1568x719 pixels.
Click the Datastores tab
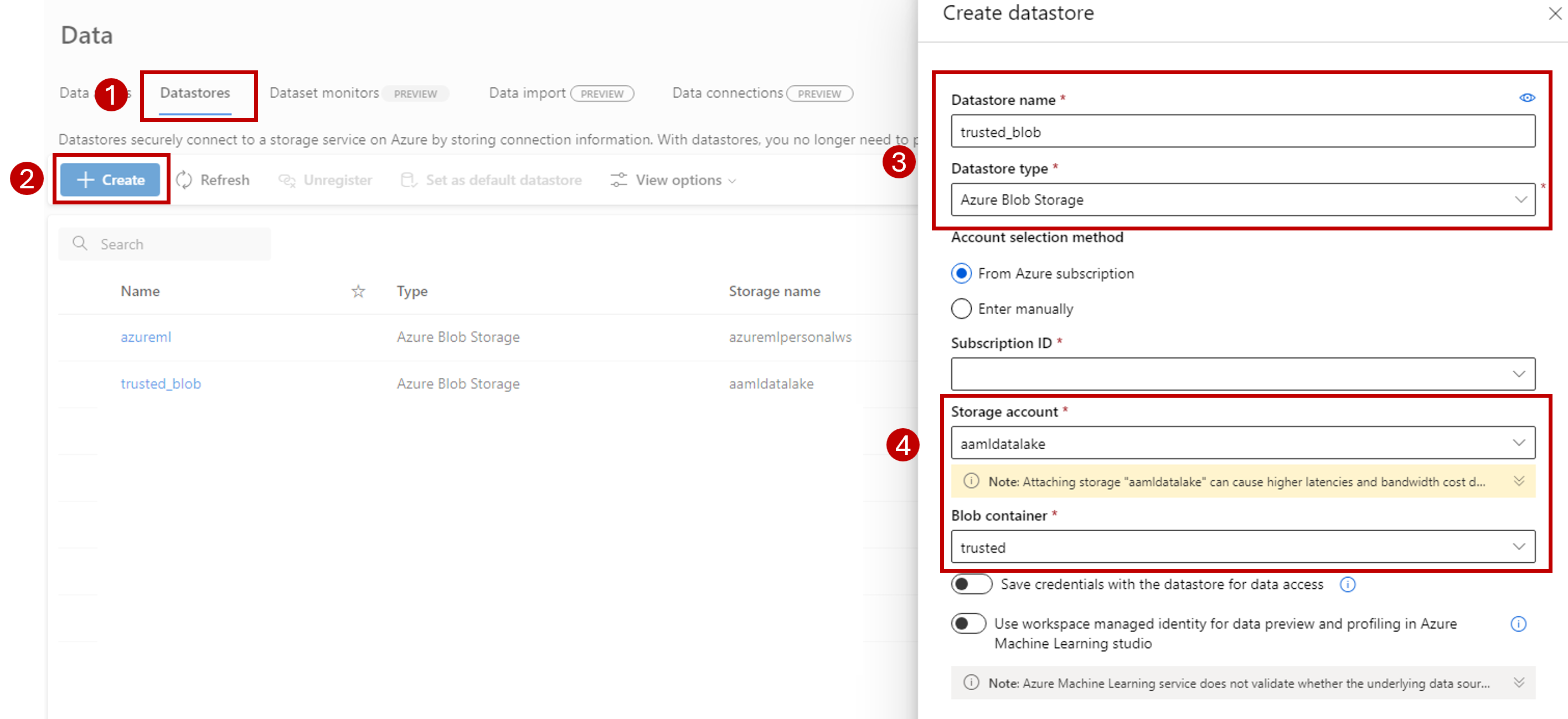point(196,93)
